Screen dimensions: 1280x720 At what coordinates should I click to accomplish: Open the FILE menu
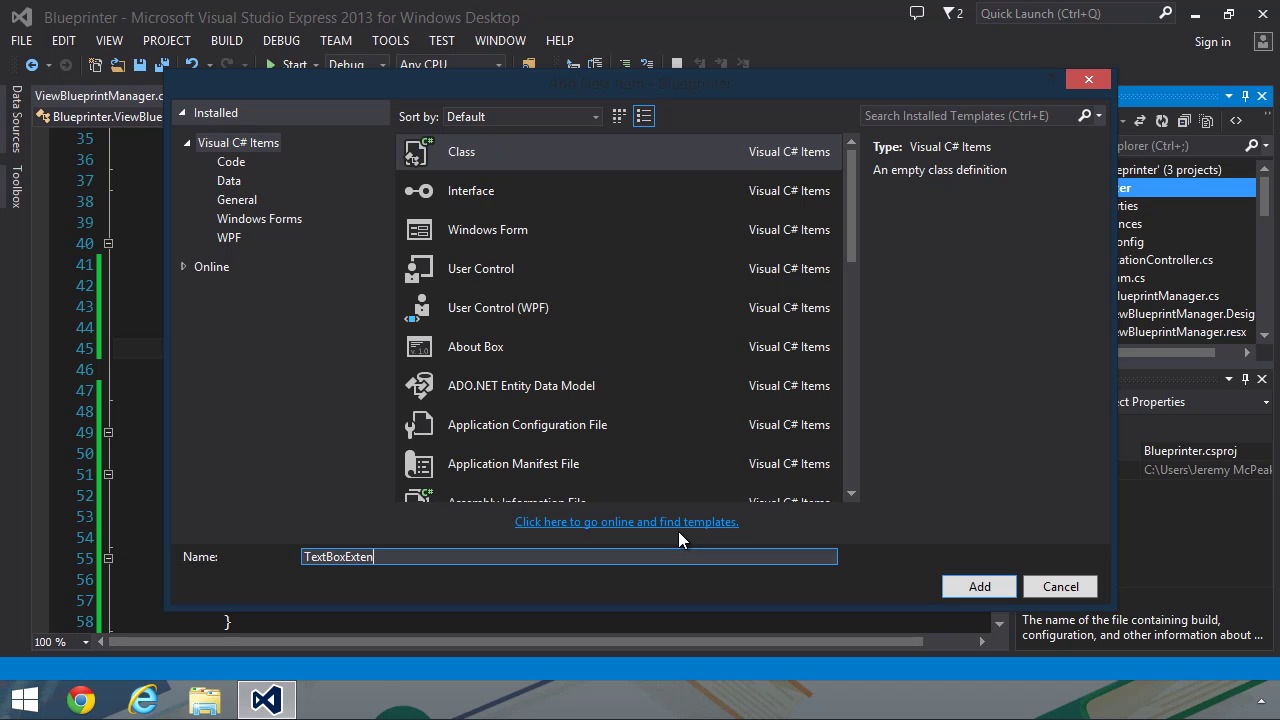pyautogui.click(x=21, y=41)
